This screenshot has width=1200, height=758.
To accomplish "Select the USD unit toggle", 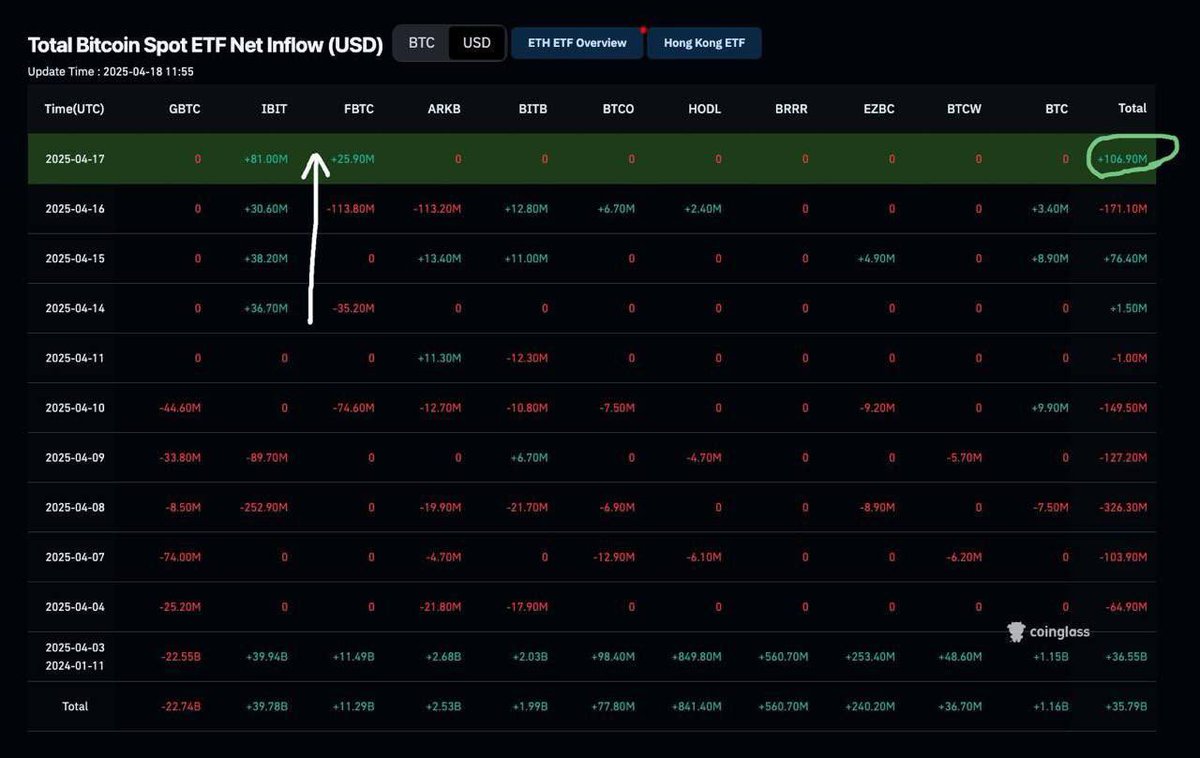I will pos(477,43).
